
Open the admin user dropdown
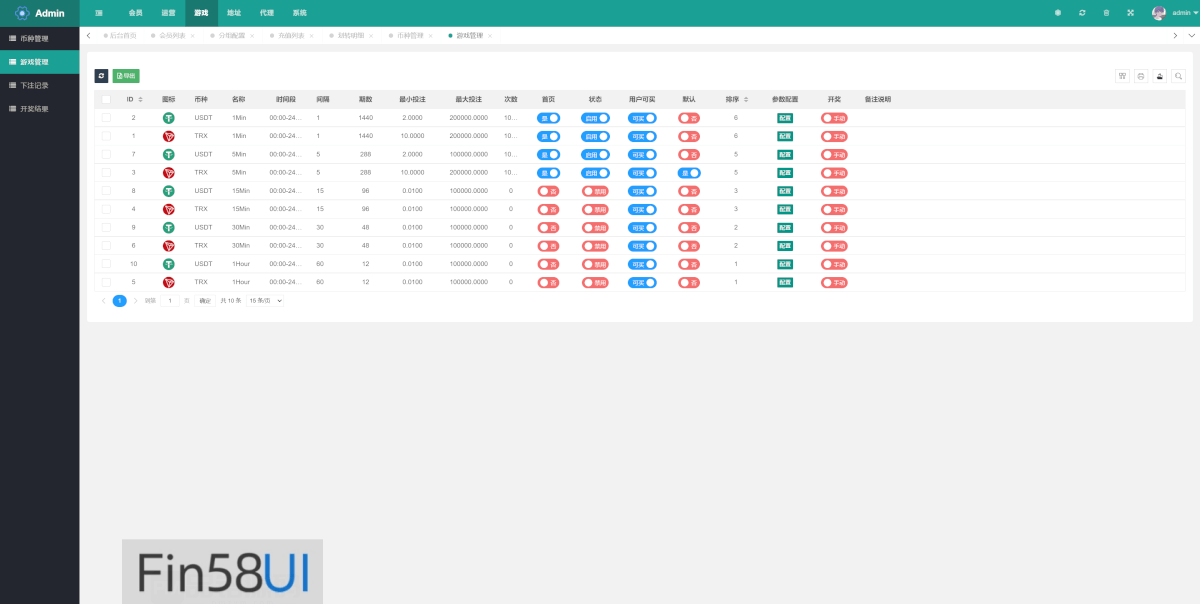coord(1175,13)
